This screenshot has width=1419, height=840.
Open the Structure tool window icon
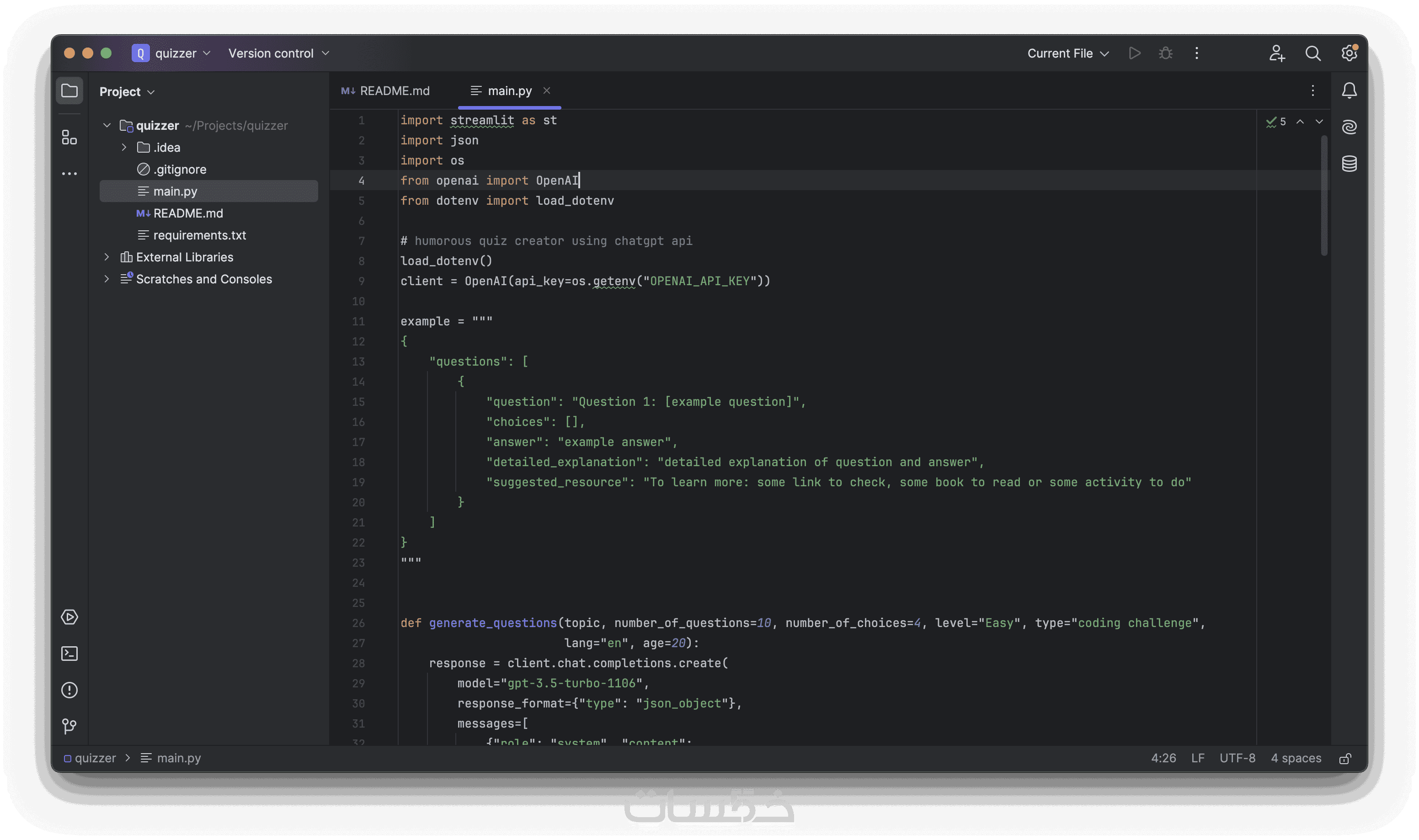tap(69, 138)
